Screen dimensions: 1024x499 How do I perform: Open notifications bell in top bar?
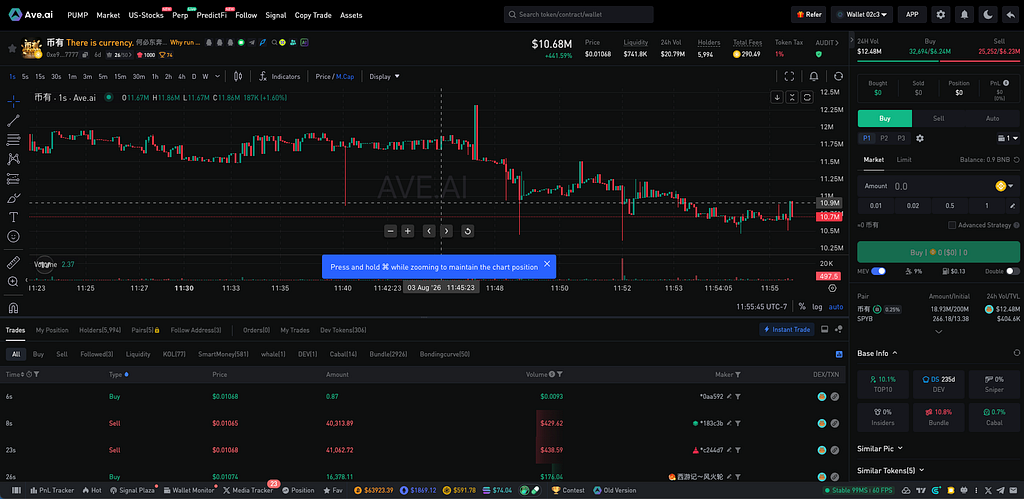click(x=963, y=14)
